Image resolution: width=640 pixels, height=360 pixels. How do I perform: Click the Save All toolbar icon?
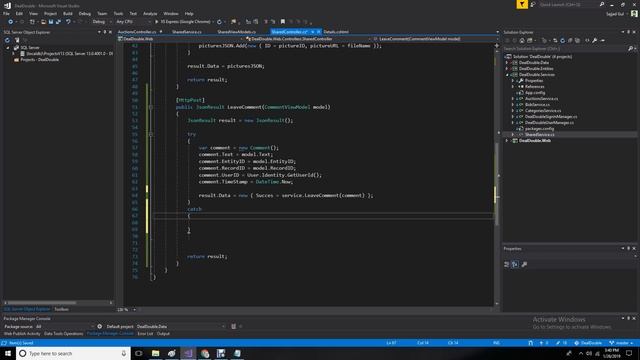click(58, 22)
